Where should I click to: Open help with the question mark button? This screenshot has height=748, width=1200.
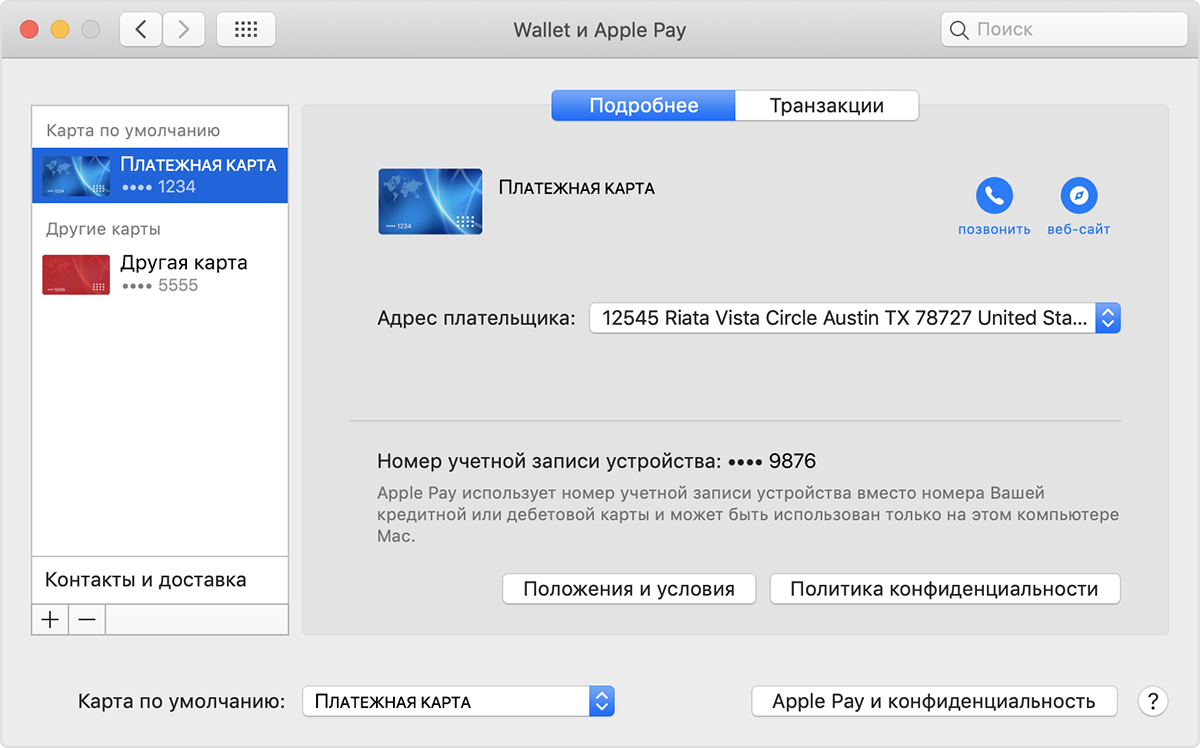(1152, 701)
